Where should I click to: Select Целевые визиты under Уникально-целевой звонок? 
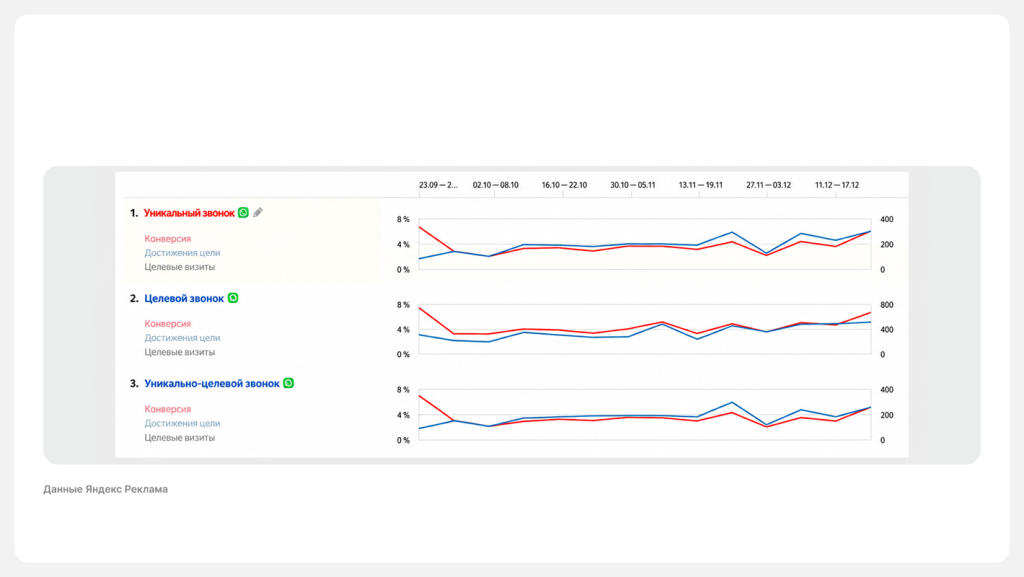[180, 438]
